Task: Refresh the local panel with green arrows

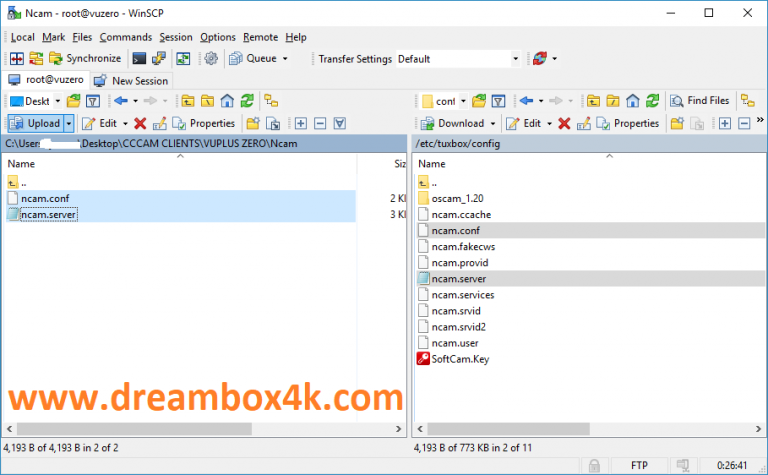Action: click(247, 101)
